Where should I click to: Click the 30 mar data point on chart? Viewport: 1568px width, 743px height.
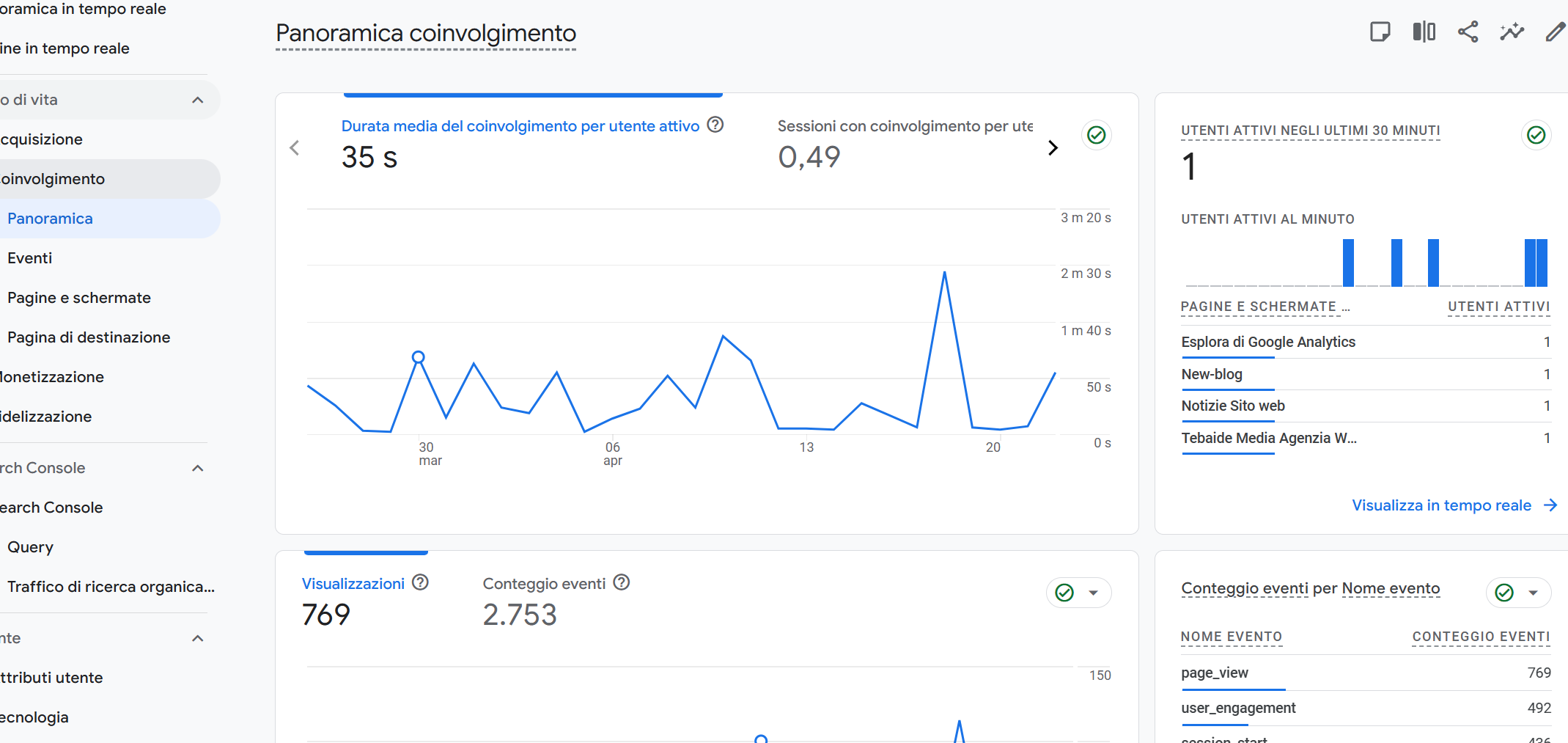[418, 357]
